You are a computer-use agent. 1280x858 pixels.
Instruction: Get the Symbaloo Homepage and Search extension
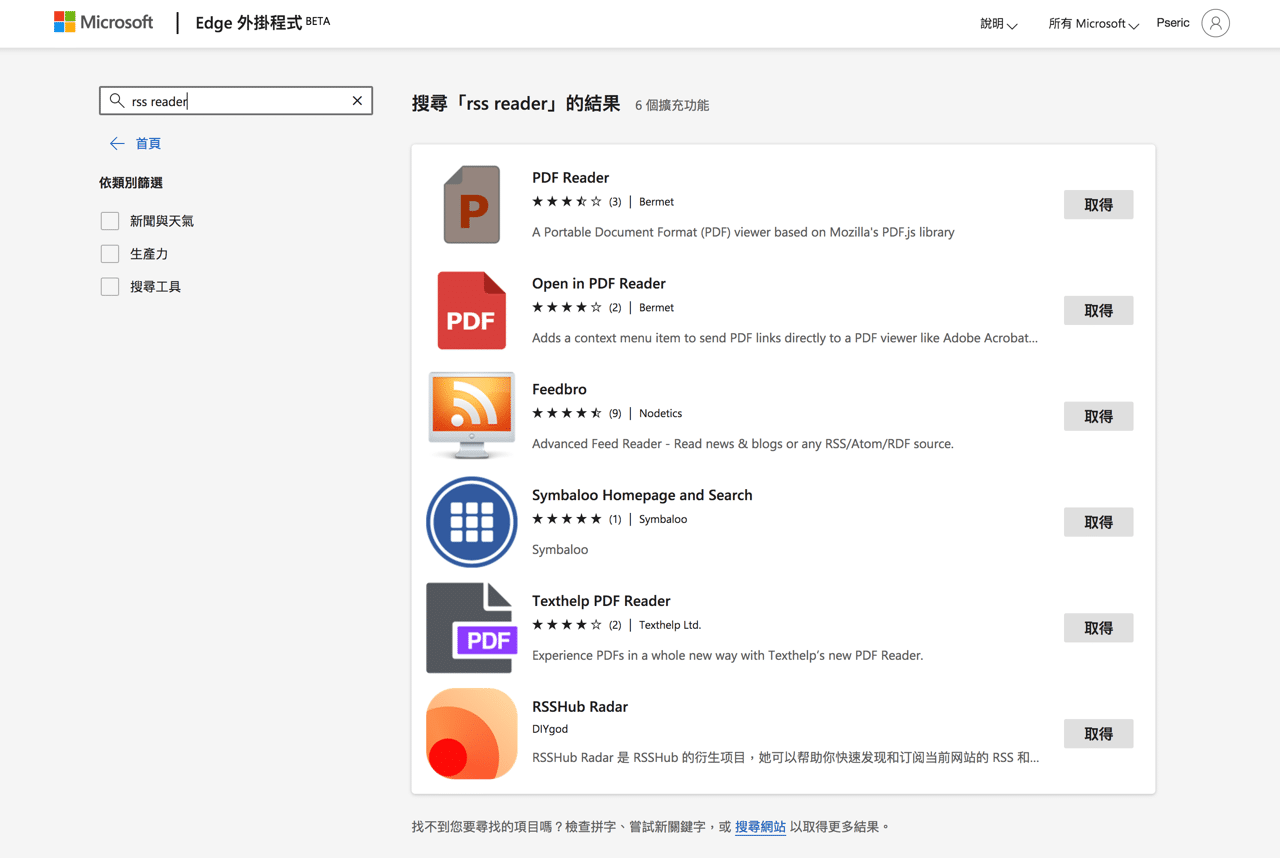coord(1098,522)
